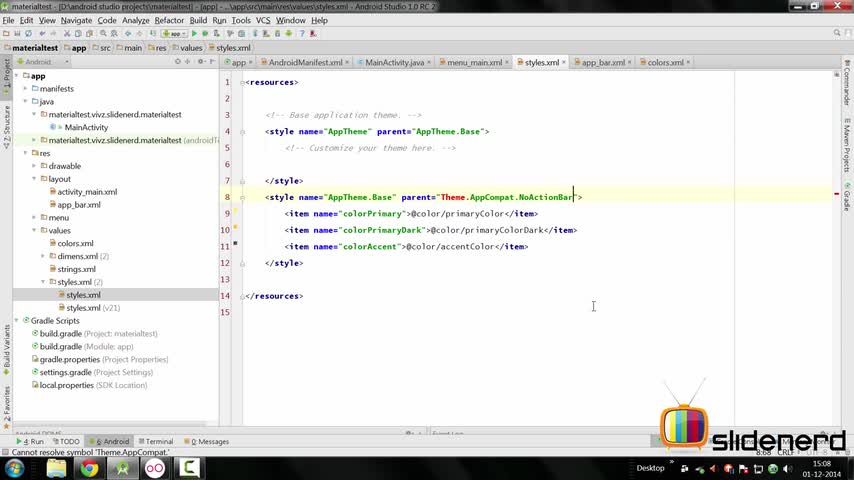Image resolution: width=854 pixels, height=480 pixels.
Task: Open activity_main.xml in the project tree
Action: (x=87, y=192)
